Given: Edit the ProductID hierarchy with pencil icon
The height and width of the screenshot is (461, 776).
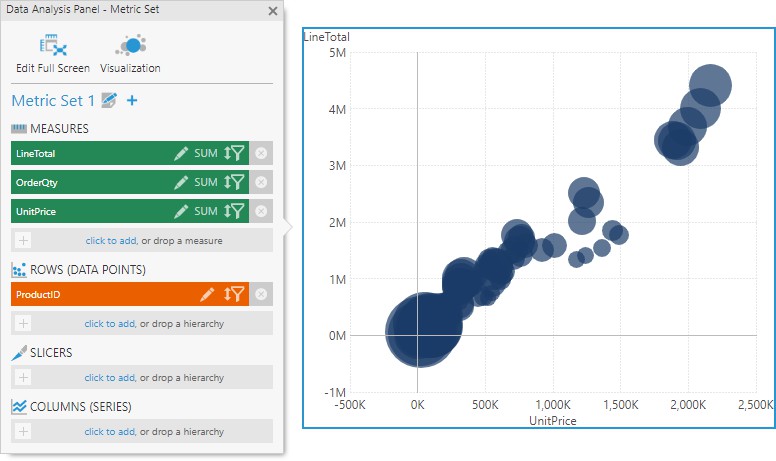Looking at the screenshot, I should click(207, 294).
